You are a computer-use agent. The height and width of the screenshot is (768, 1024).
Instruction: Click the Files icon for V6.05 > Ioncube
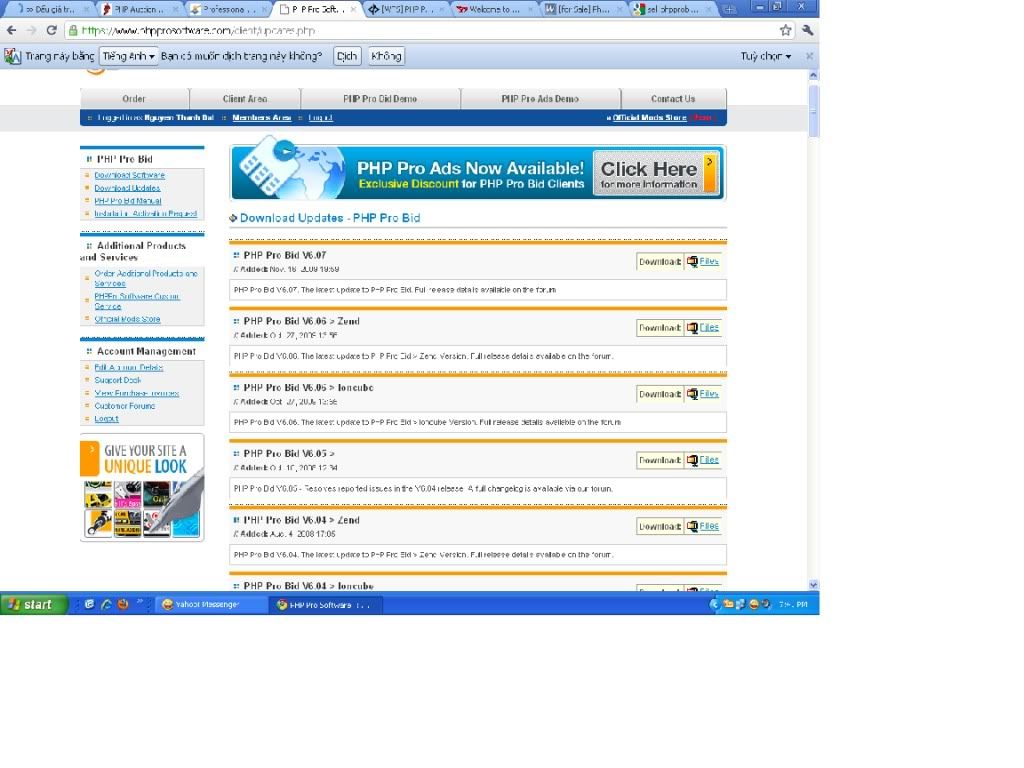(x=692, y=394)
